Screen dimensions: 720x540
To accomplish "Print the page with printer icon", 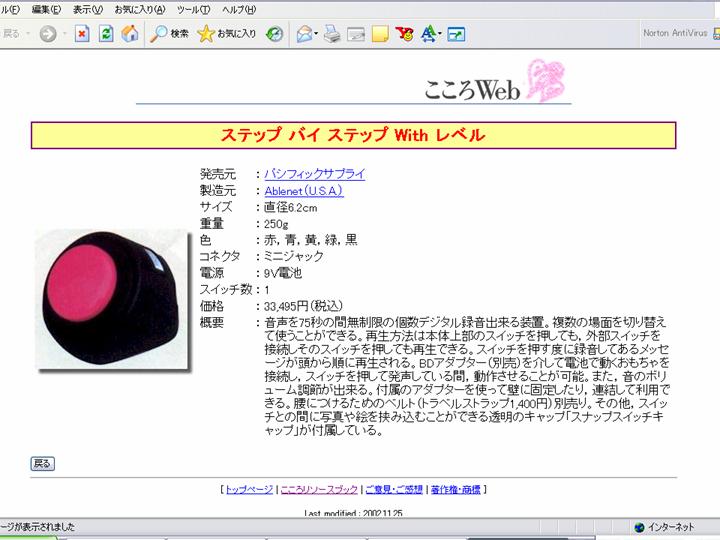I will (x=332, y=34).
